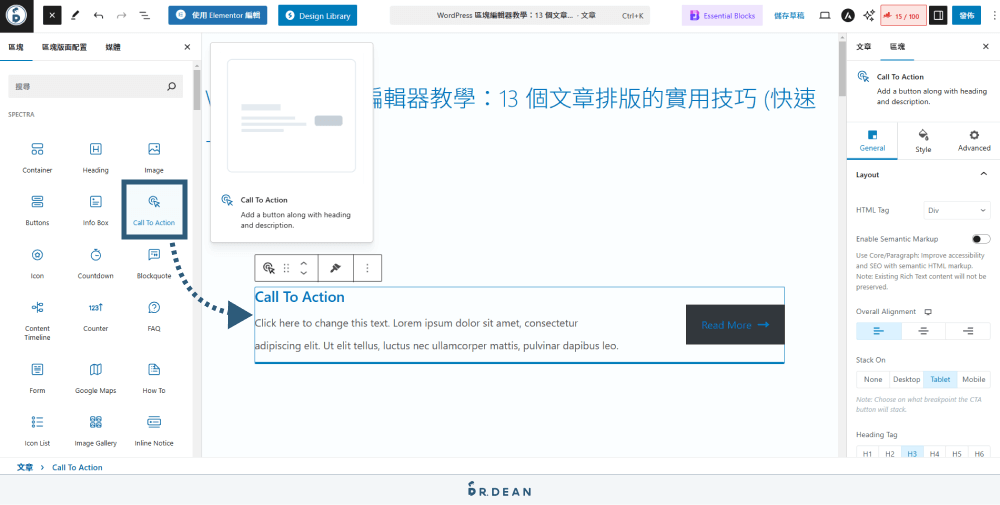Insert the Image Gallery block
1000x505 pixels.
[x=96, y=431]
